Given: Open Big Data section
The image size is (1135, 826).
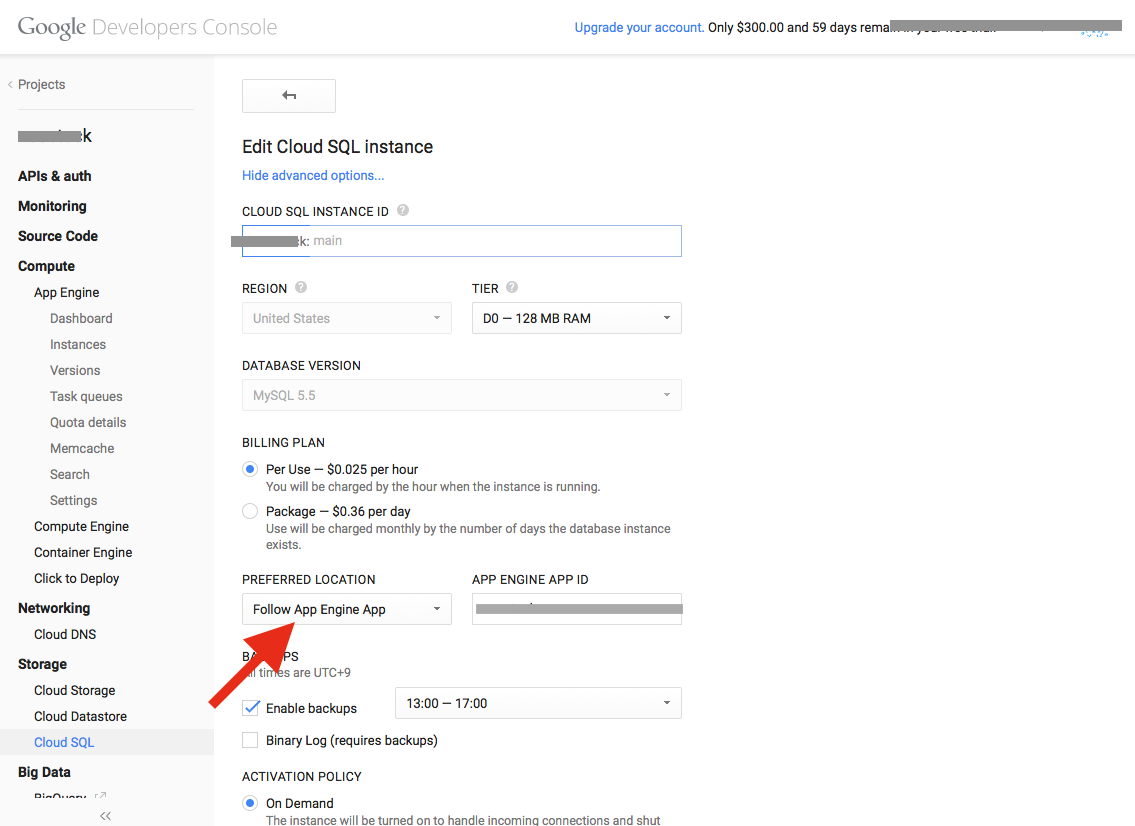Looking at the screenshot, I should click(x=44, y=772).
